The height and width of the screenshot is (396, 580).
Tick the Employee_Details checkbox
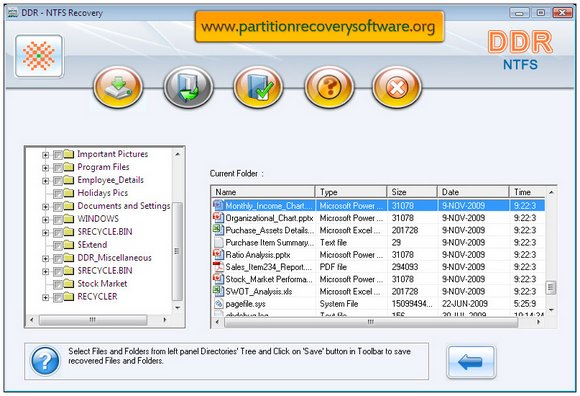pyautogui.click(x=58, y=181)
